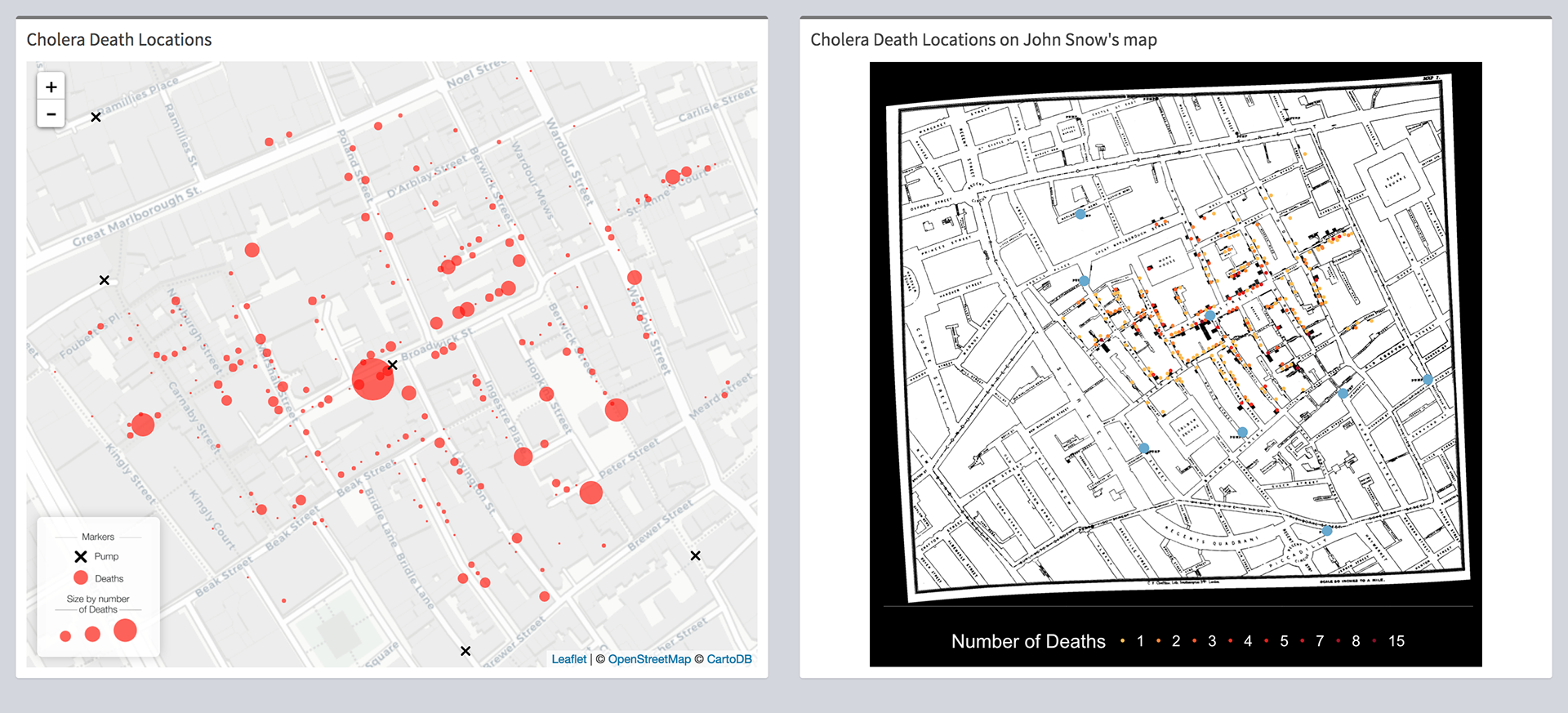The image size is (1568, 713).
Task: Select the large death circle near Kingly Street
Action: (143, 425)
